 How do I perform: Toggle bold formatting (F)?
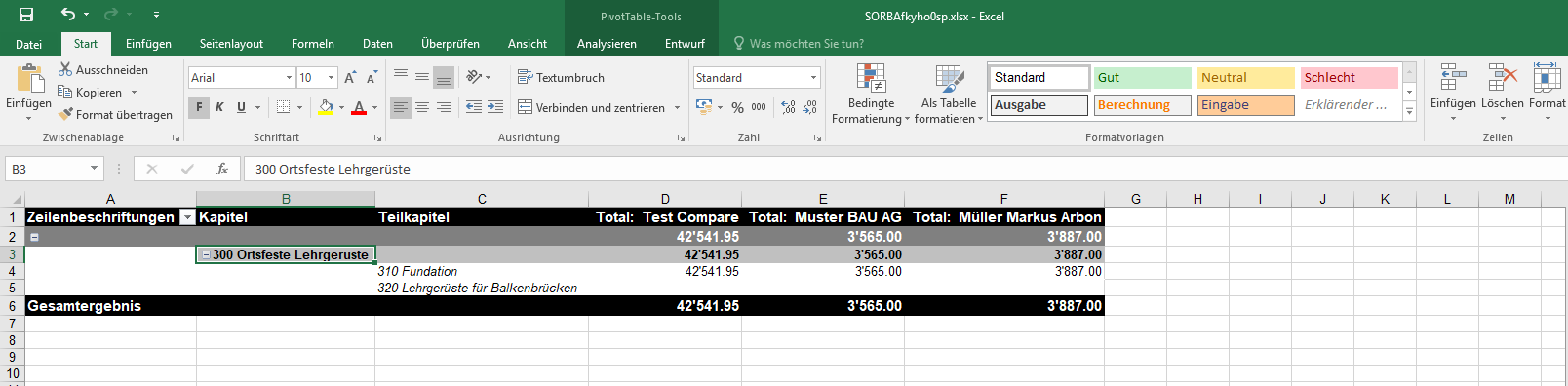(x=199, y=107)
